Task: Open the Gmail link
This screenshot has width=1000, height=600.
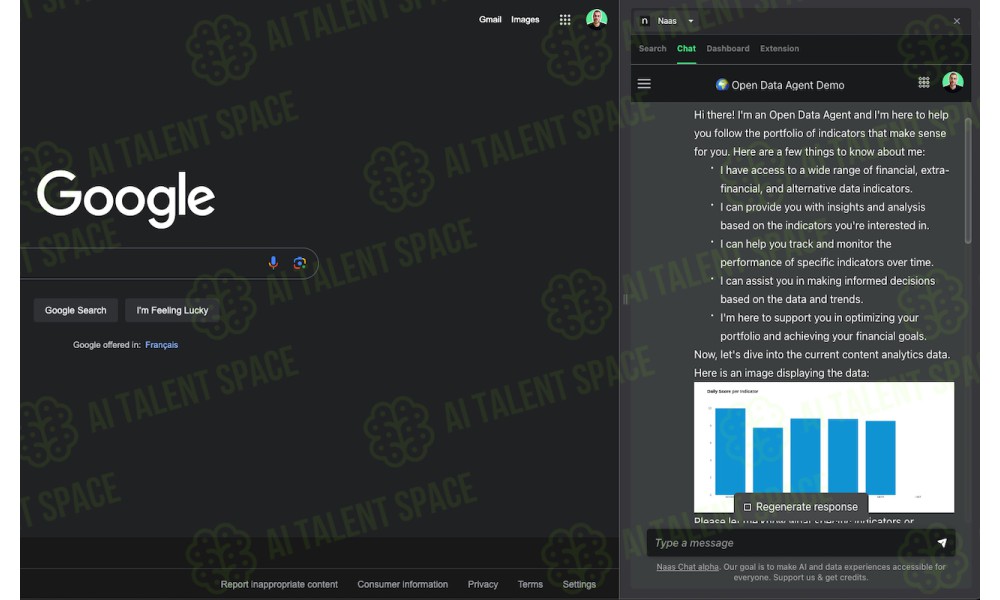Action: 490,20
